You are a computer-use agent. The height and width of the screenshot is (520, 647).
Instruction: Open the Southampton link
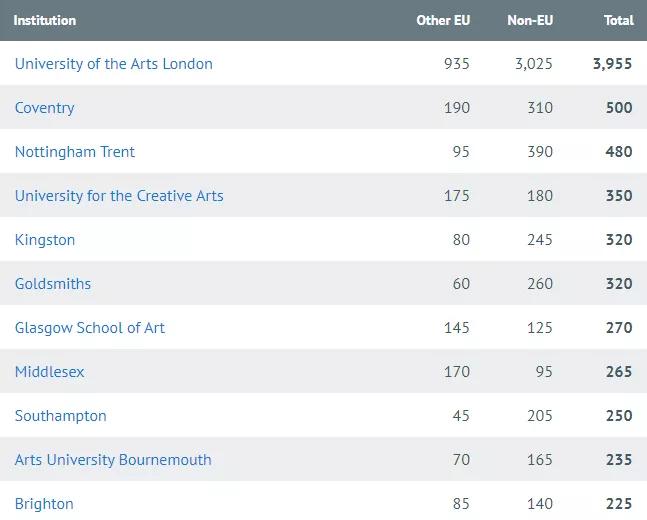pyautogui.click(x=60, y=416)
